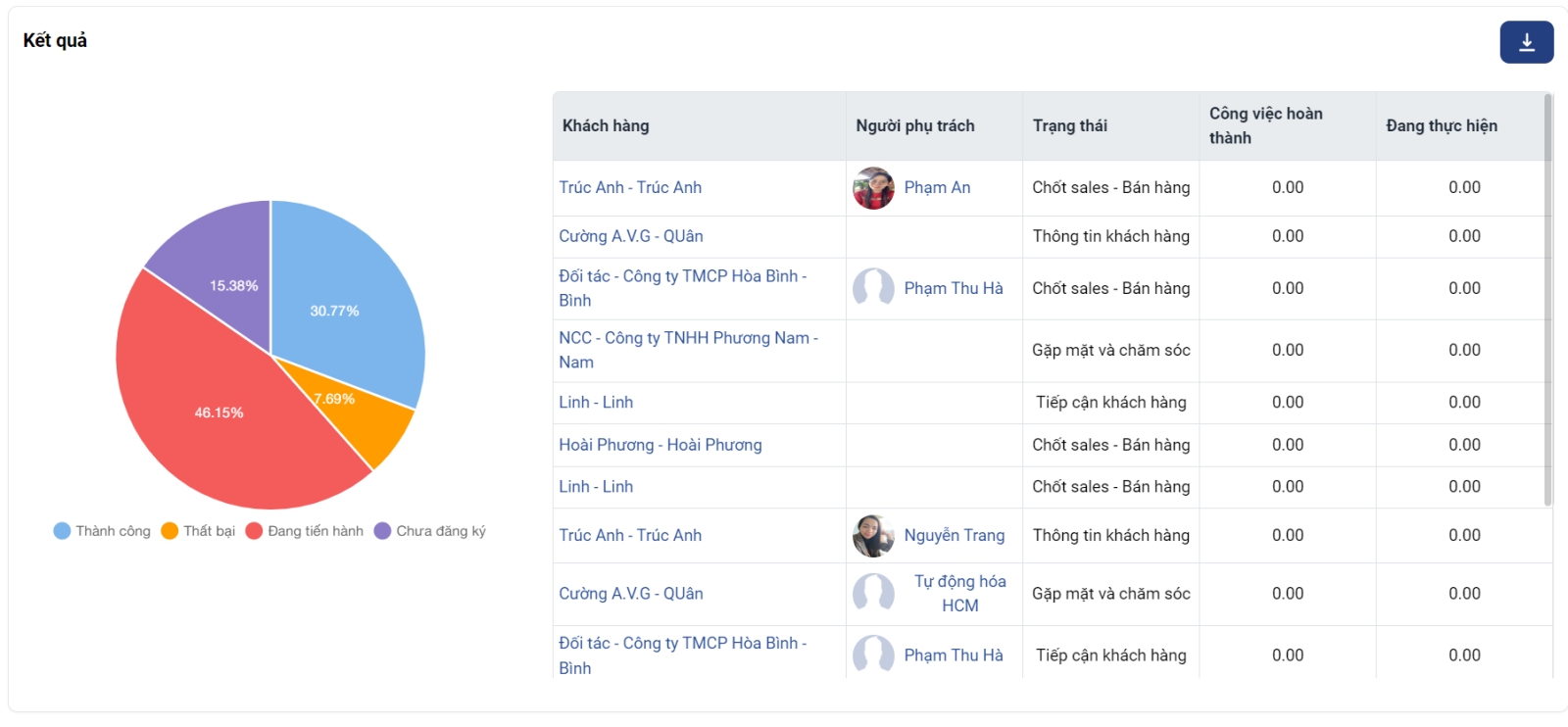Click Nguyễn Trang's avatar photo
Viewport: 1568px width, 727px height.
pos(873,536)
